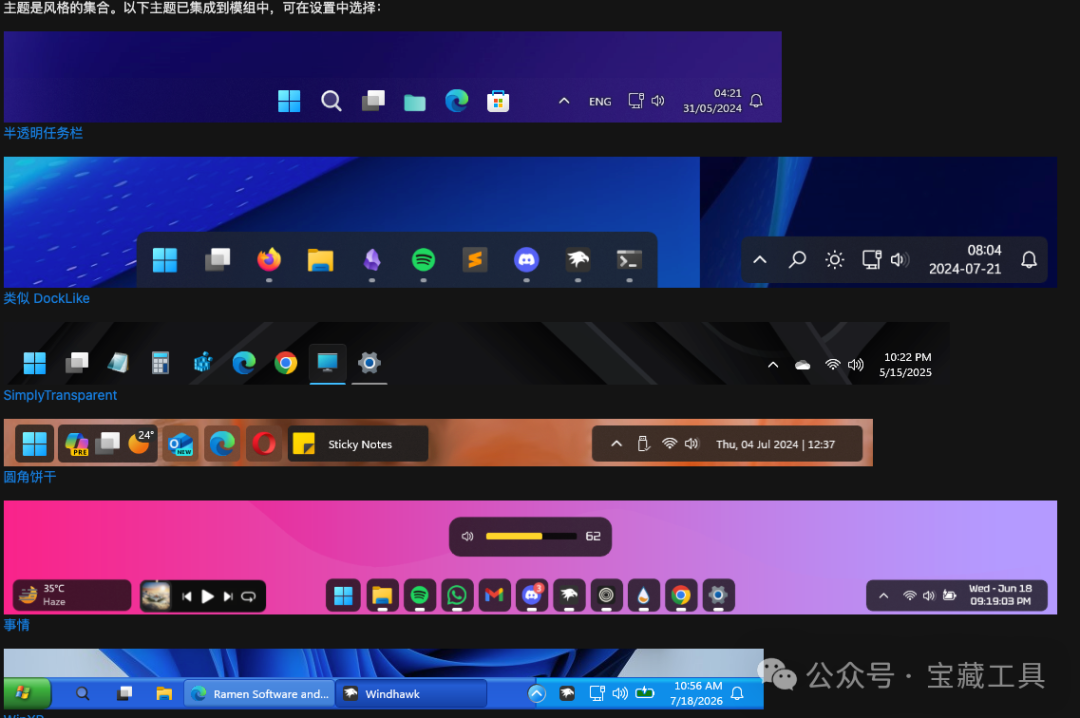Image resolution: width=1080 pixels, height=718 pixels.
Task: Open the 事情 theme link
Action: point(17,625)
